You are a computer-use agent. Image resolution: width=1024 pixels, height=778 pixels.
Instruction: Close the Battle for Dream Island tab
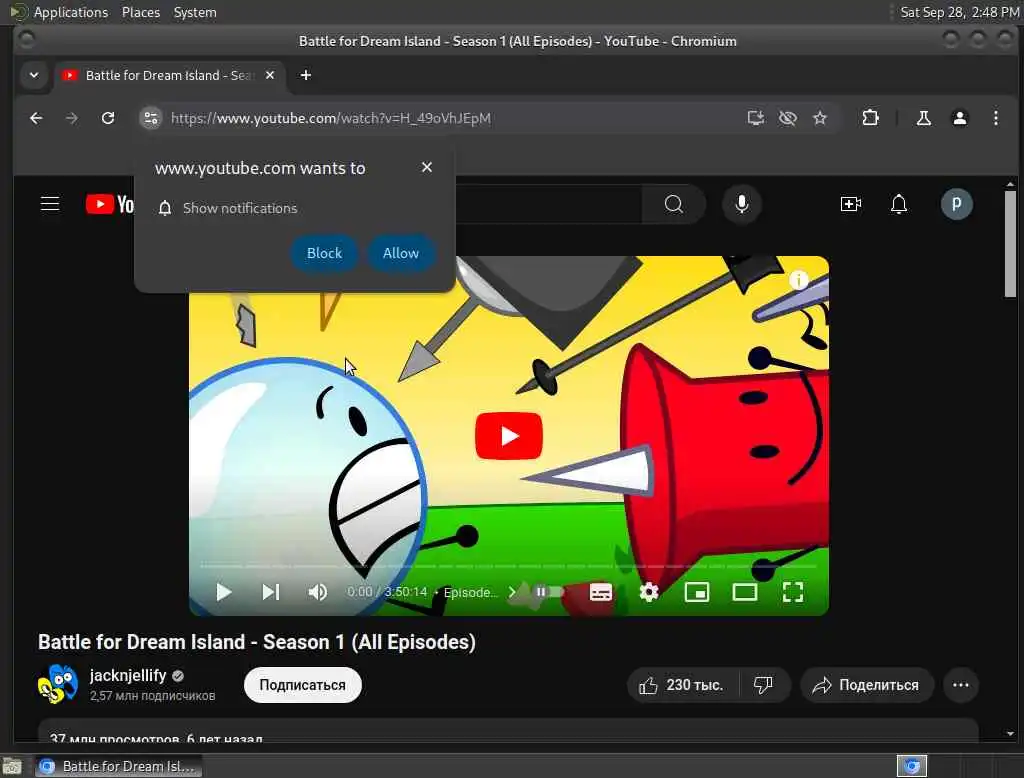tap(270, 75)
